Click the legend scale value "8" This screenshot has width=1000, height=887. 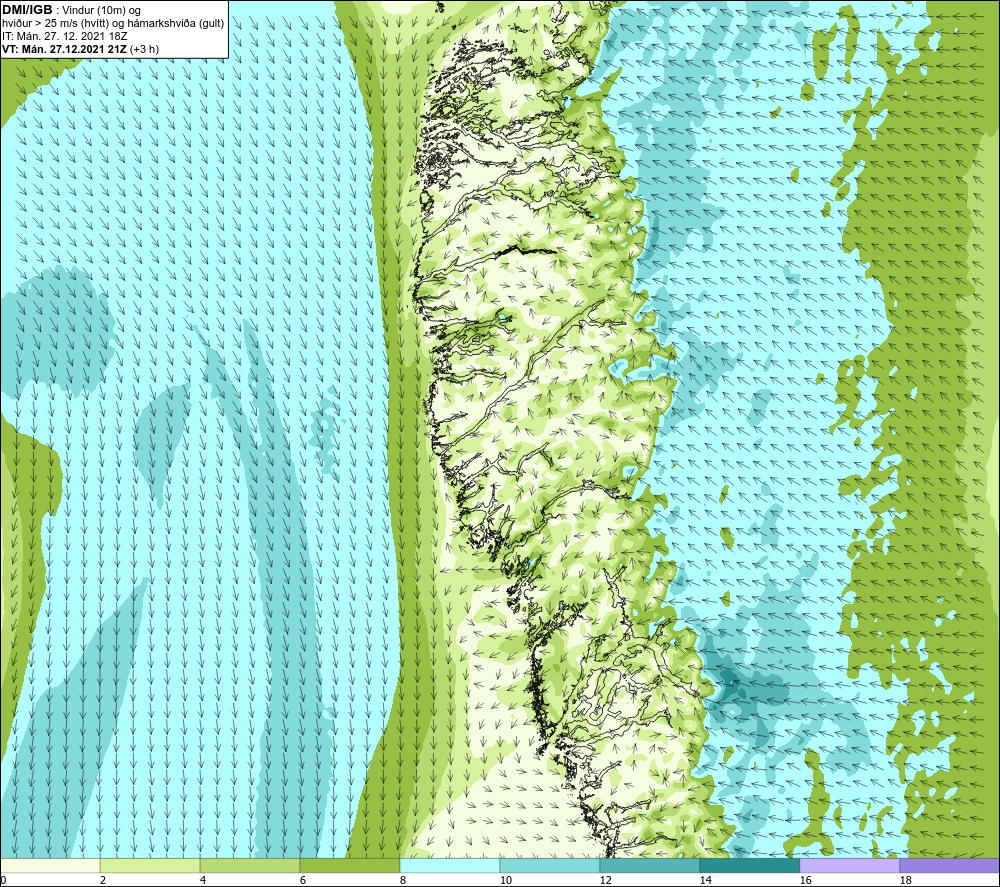402,881
